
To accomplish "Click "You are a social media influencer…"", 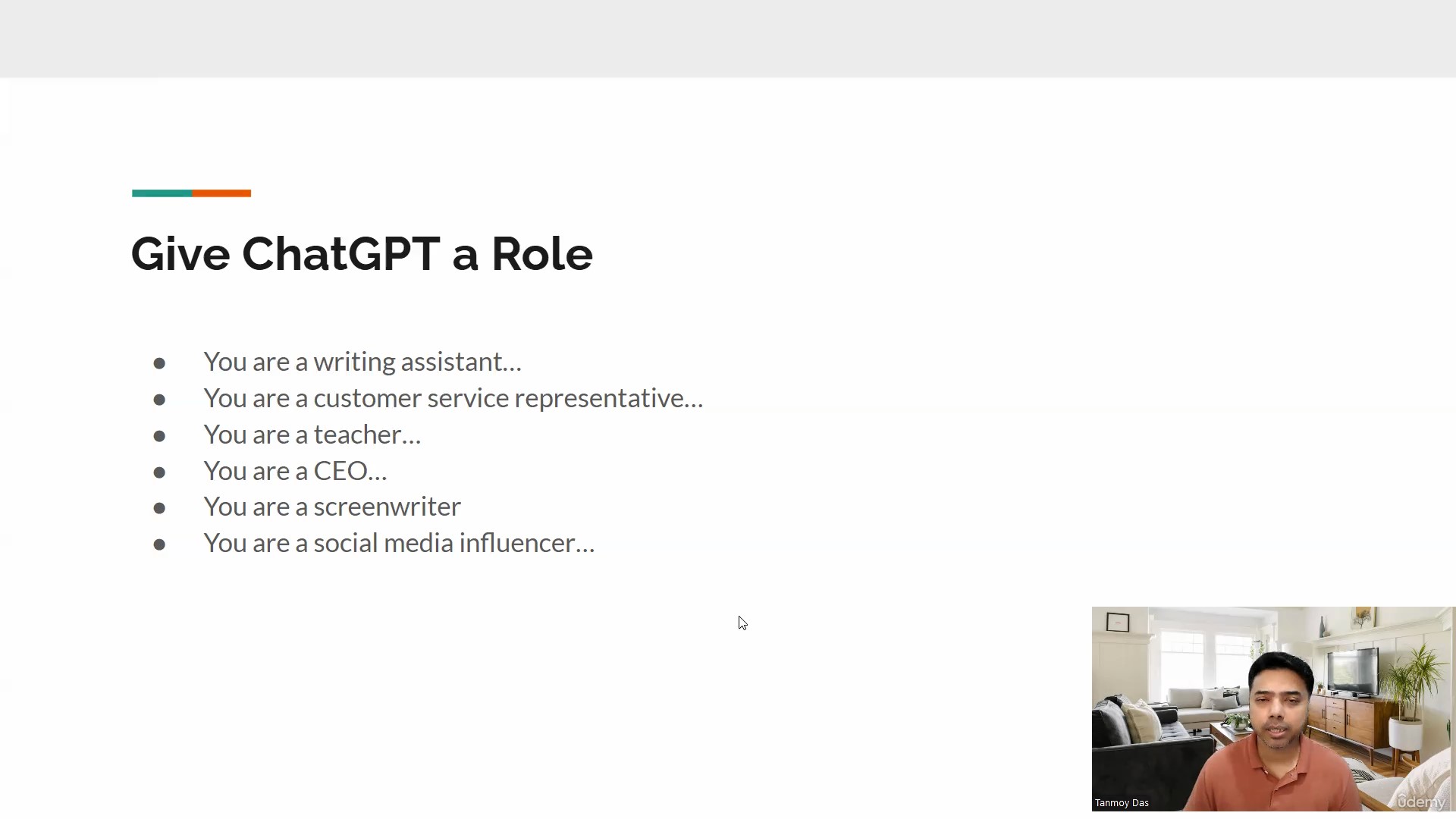I will (399, 543).
